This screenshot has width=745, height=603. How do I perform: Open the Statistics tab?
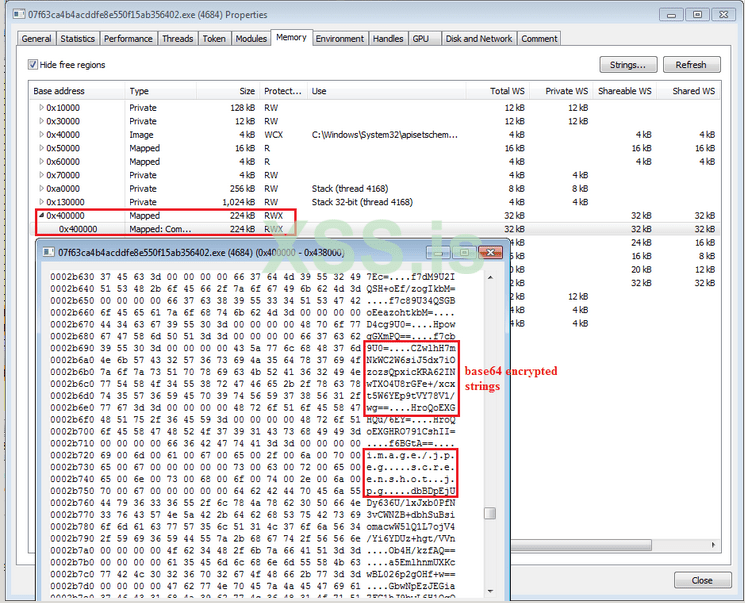click(x=77, y=39)
